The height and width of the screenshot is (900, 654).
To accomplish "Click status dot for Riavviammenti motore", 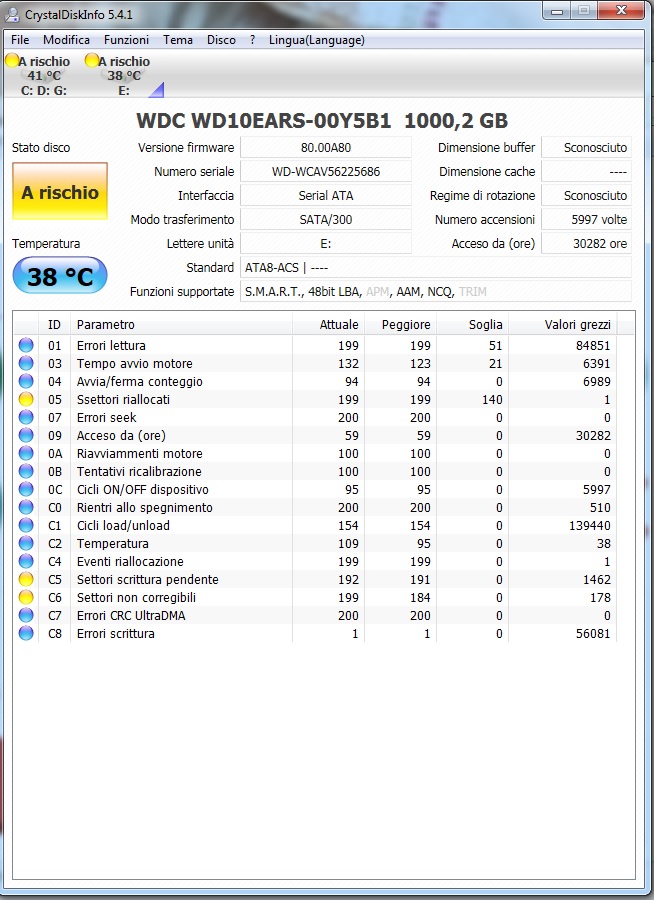I will pyautogui.click(x=26, y=453).
